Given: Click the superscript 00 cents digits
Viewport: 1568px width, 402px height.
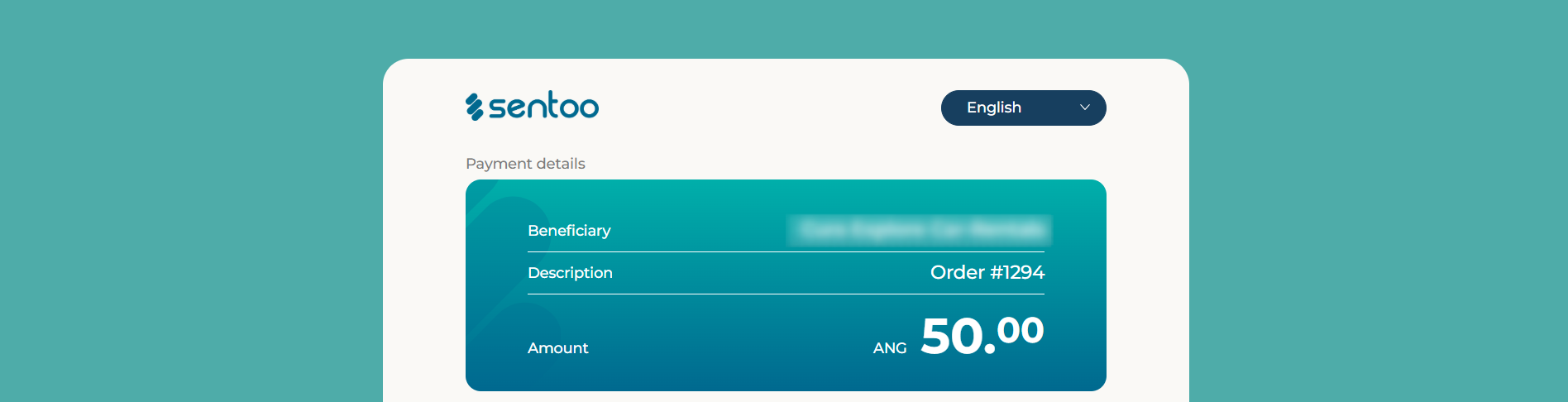Looking at the screenshot, I should click(1021, 330).
